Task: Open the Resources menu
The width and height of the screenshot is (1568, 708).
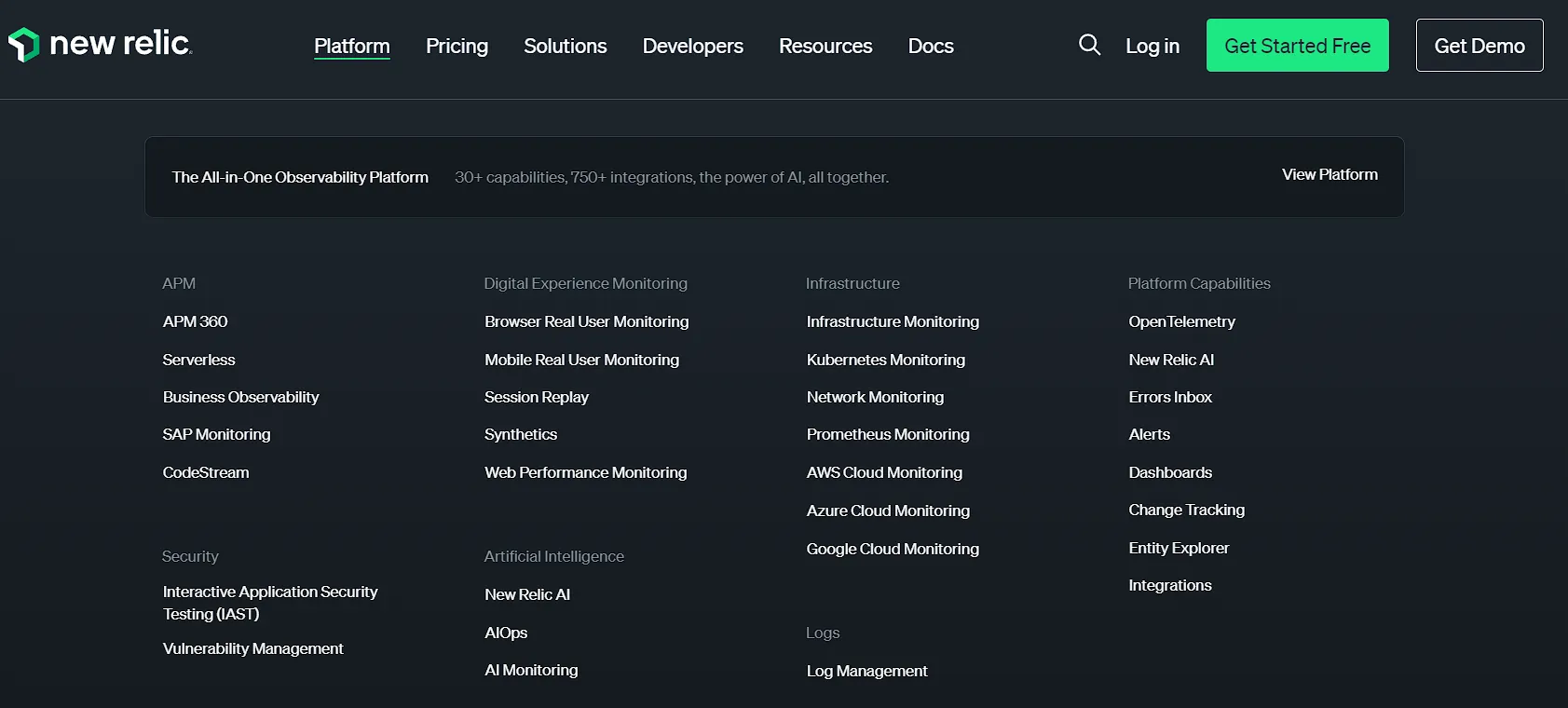Action: pos(825,46)
